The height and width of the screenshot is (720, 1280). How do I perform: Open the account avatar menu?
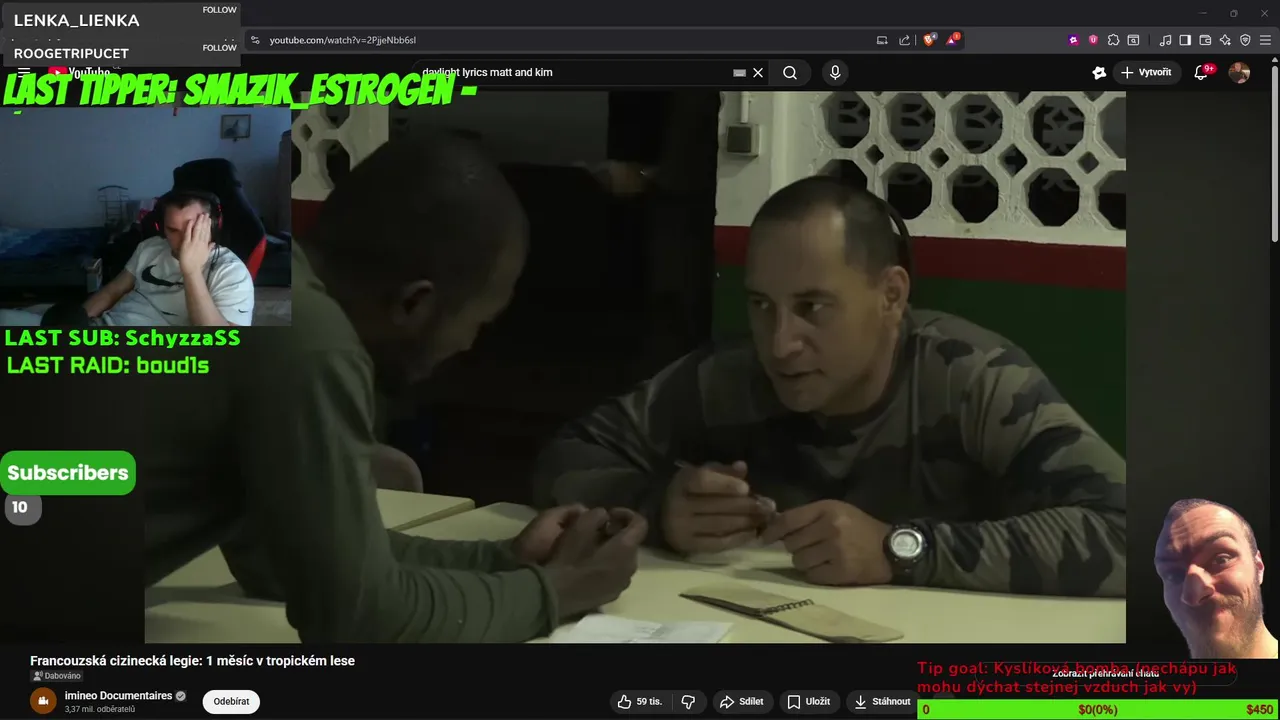coord(1239,72)
